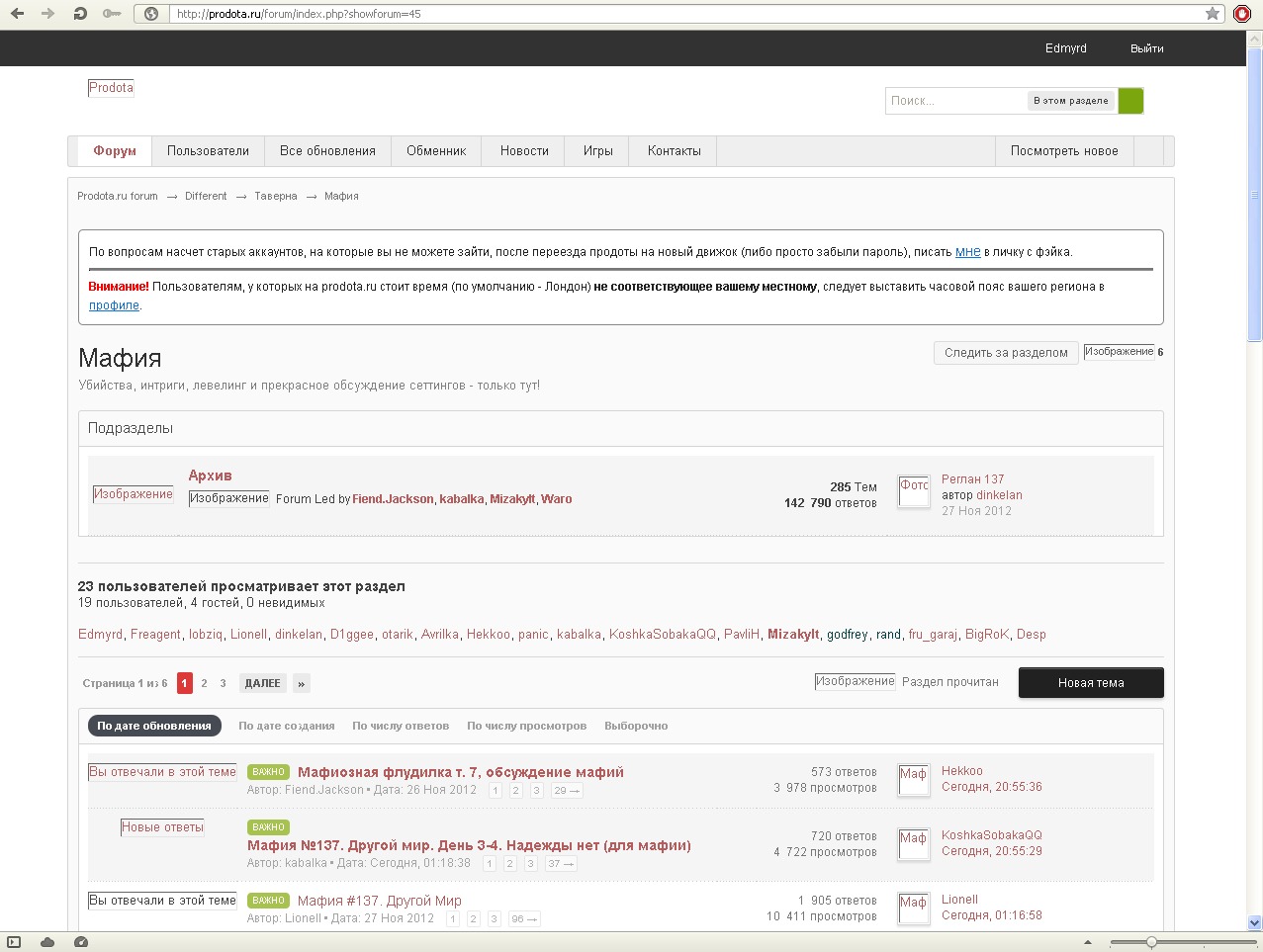This screenshot has width=1263, height=952.
Task: Sort topics by 'По числу ответов'
Action: coord(401,726)
